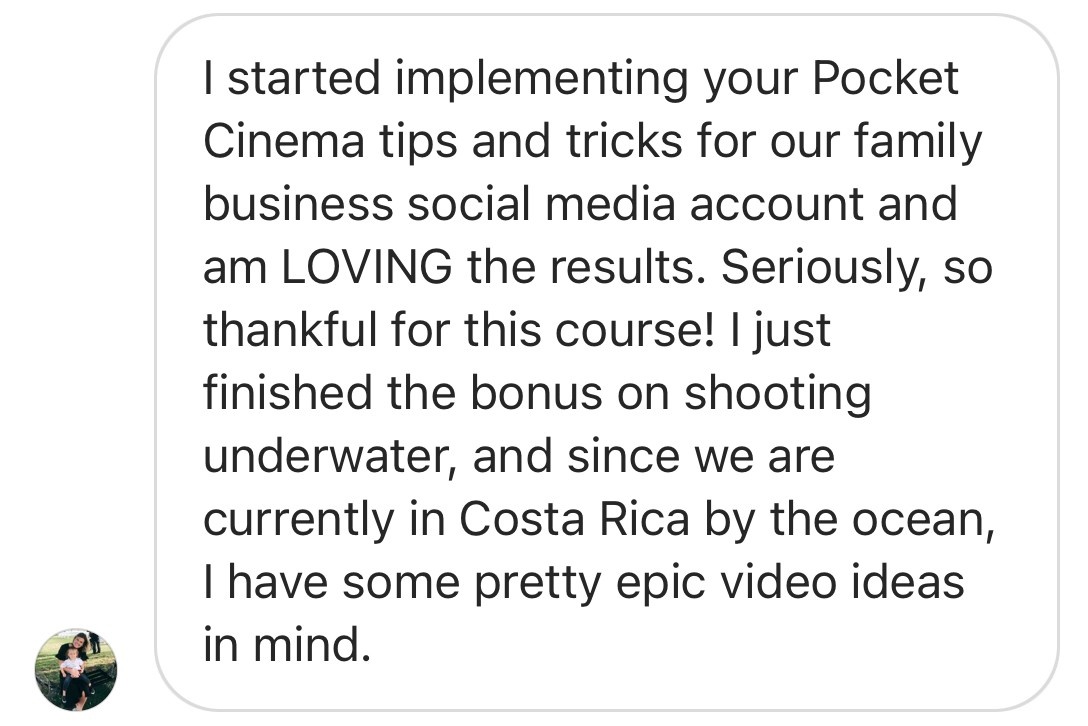Click the word 'Cinema' in the message
Image resolution: width=1088 pixels, height=726 pixels.
tap(284, 141)
